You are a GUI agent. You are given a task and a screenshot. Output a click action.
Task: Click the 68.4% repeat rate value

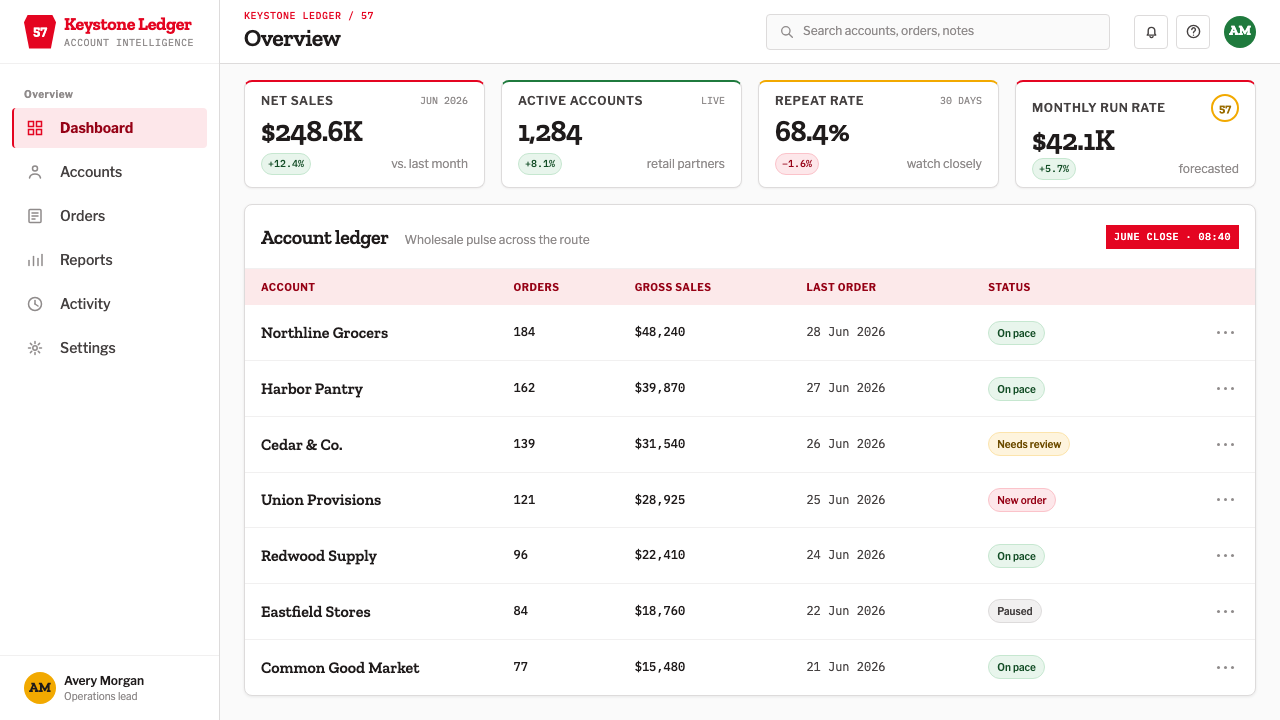(x=812, y=132)
